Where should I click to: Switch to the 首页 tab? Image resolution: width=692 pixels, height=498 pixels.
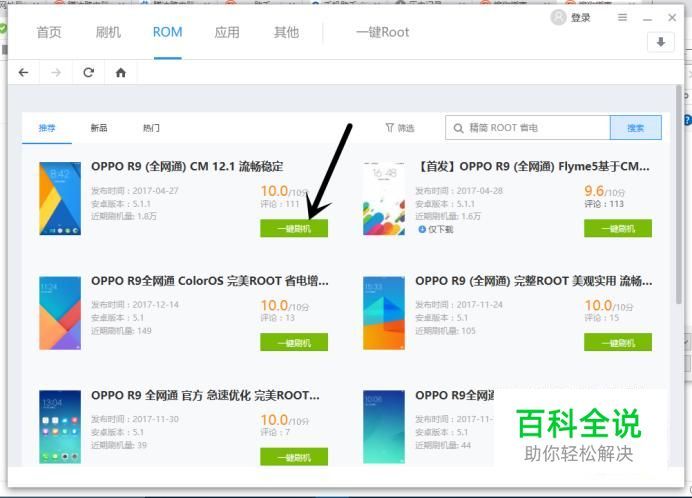49,32
